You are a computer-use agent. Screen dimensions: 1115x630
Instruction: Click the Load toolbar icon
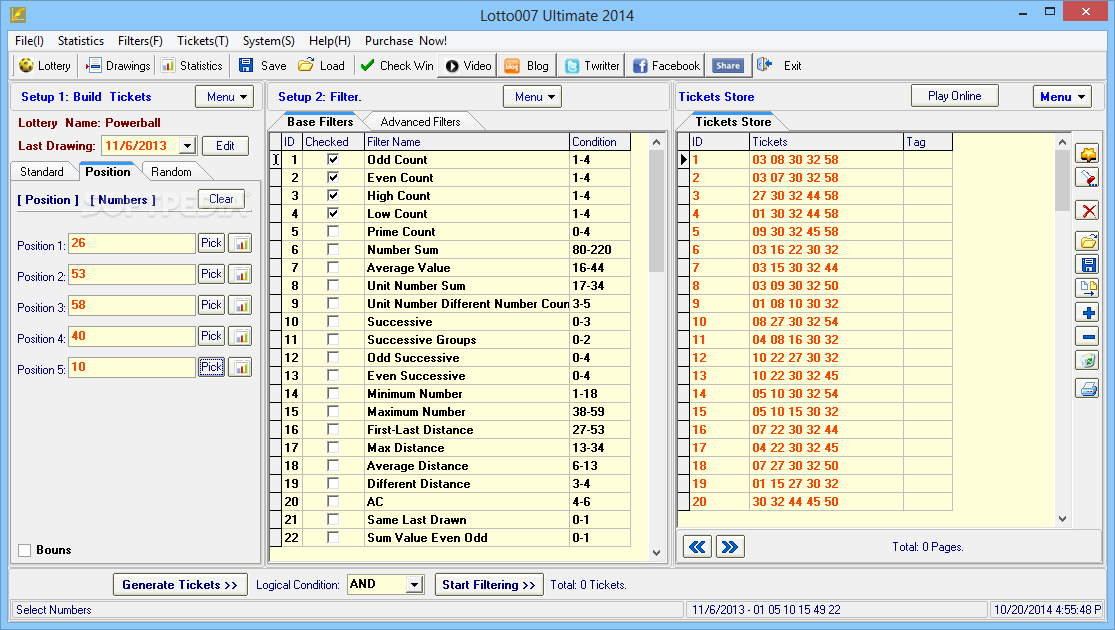pos(306,65)
